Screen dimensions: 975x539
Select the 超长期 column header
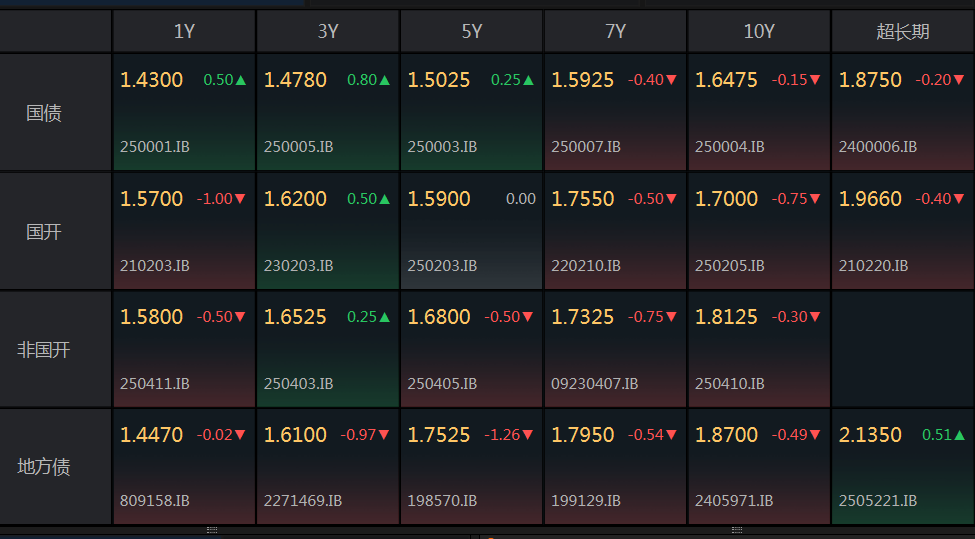pyautogui.click(x=902, y=32)
